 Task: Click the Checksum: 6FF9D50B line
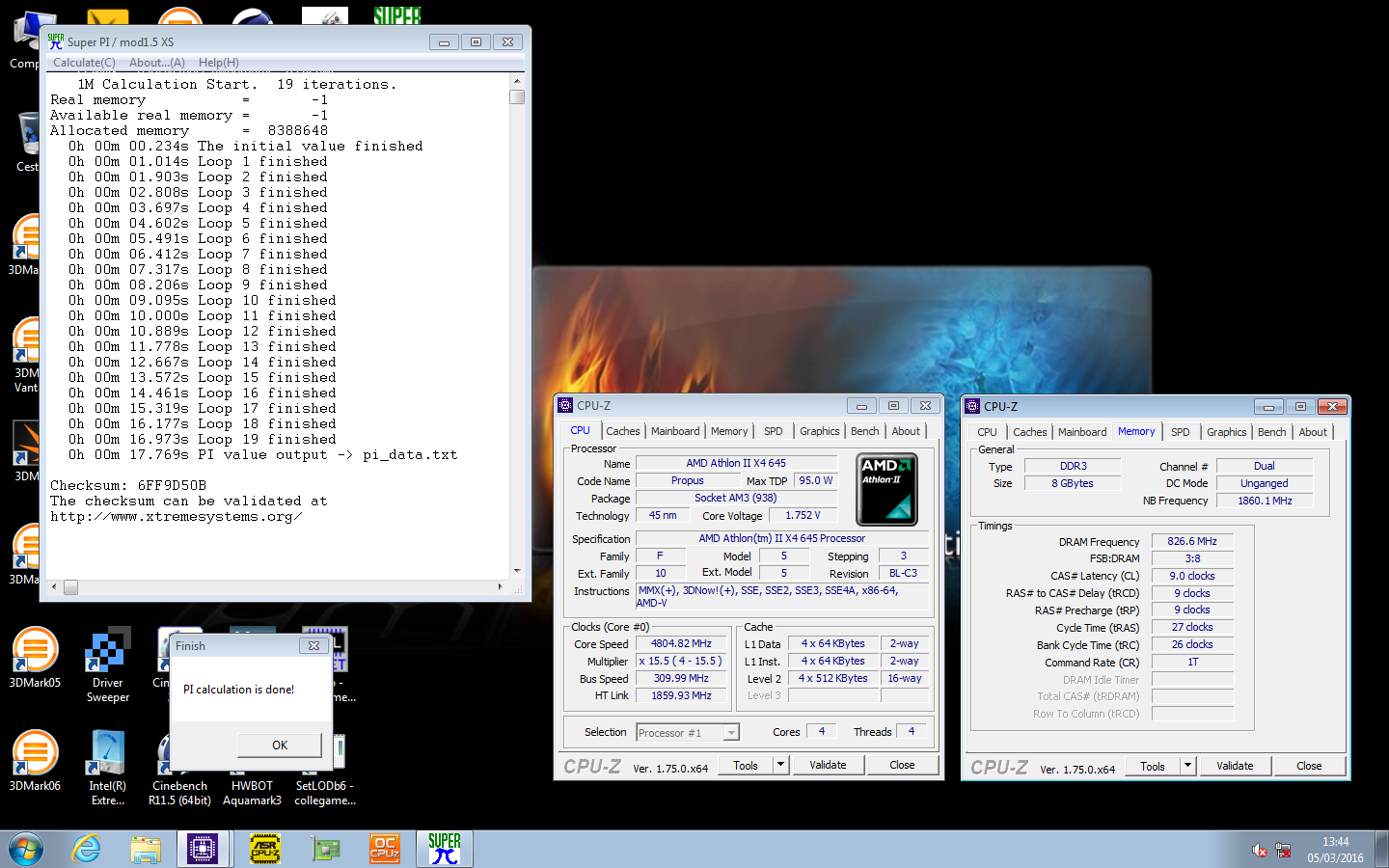(128, 485)
